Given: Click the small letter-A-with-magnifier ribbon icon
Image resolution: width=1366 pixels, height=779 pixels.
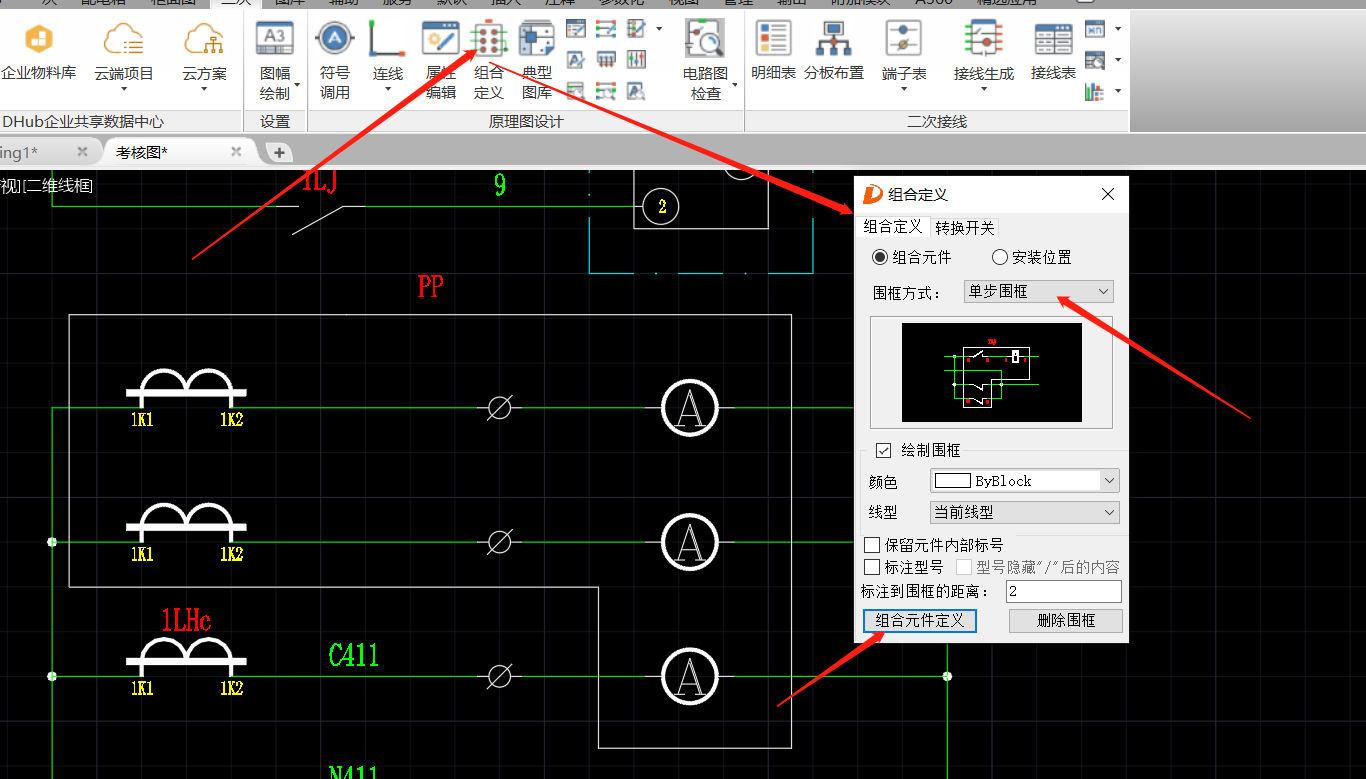Looking at the screenshot, I should pyautogui.click(x=636, y=91).
